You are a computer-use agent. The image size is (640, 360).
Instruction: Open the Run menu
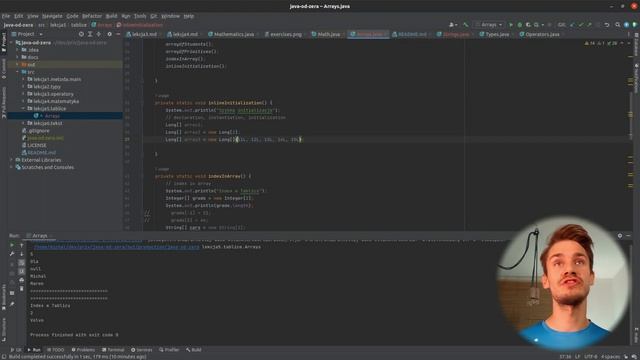point(126,16)
